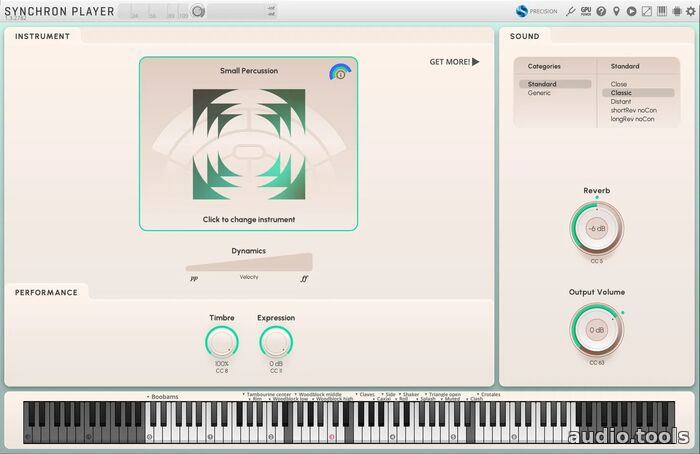This screenshot has width=700, height=454.
Task: Click the Synchron Precision logo
Action: coord(536,12)
